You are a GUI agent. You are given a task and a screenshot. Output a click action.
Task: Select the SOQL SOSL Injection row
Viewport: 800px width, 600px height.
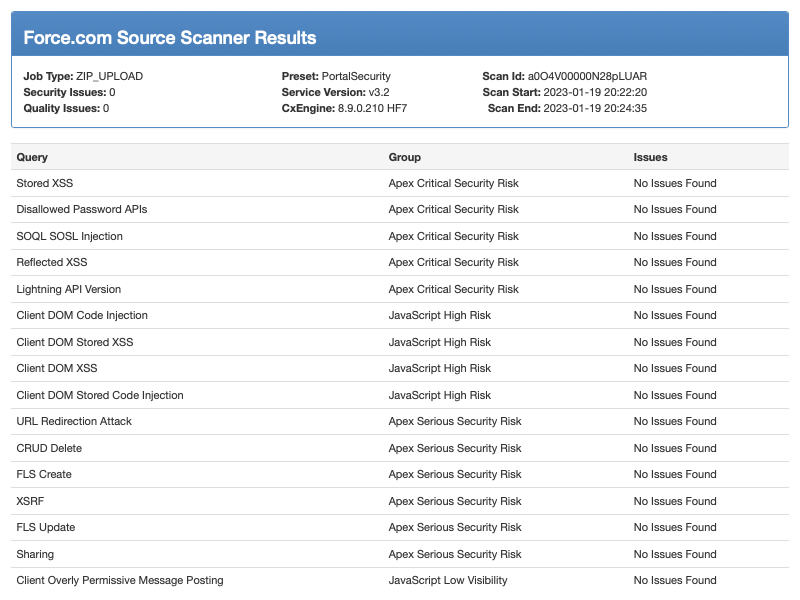[x=400, y=236]
